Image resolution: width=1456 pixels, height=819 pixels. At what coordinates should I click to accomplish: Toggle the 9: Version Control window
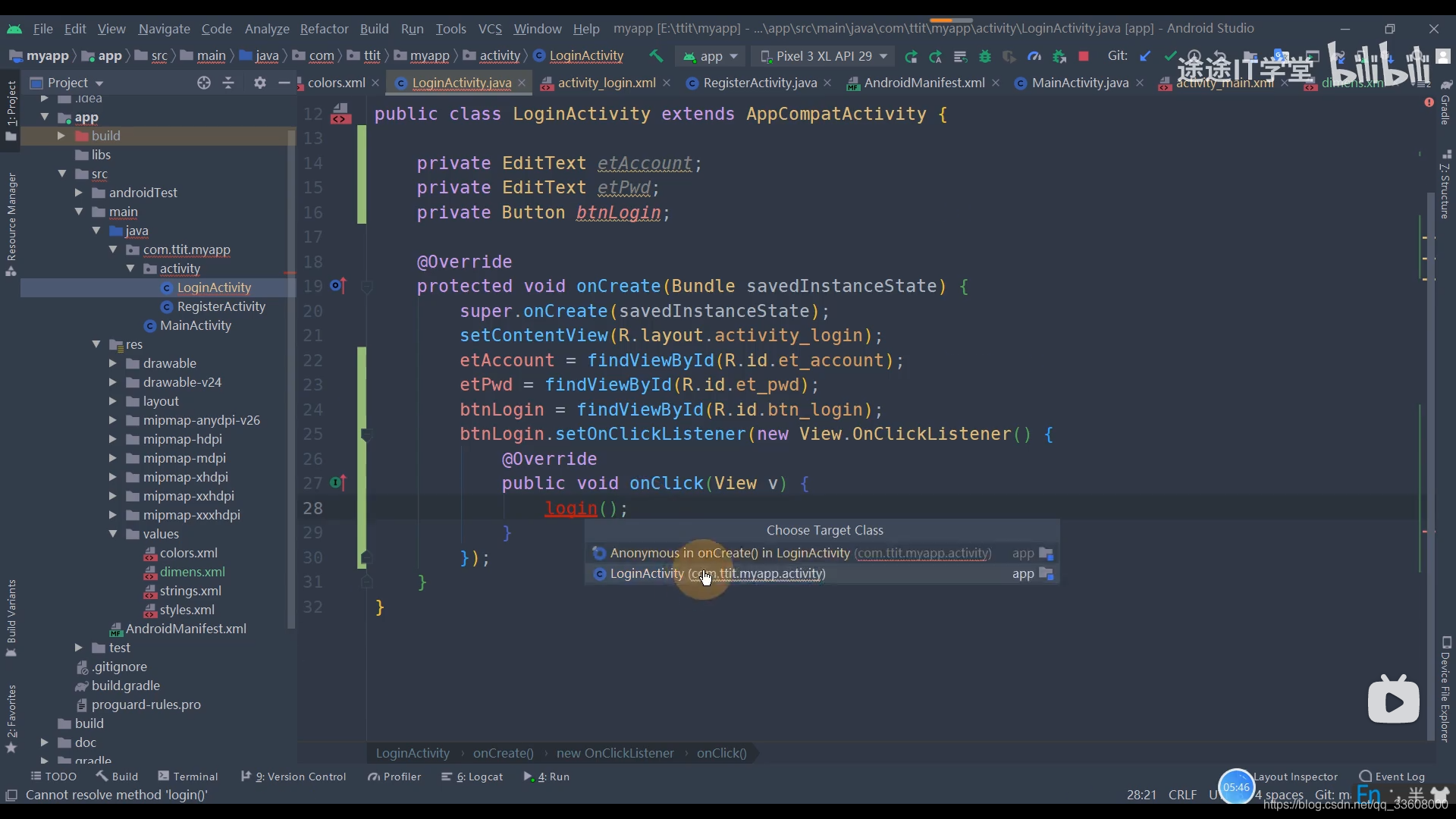pyautogui.click(x=293, y=777)
